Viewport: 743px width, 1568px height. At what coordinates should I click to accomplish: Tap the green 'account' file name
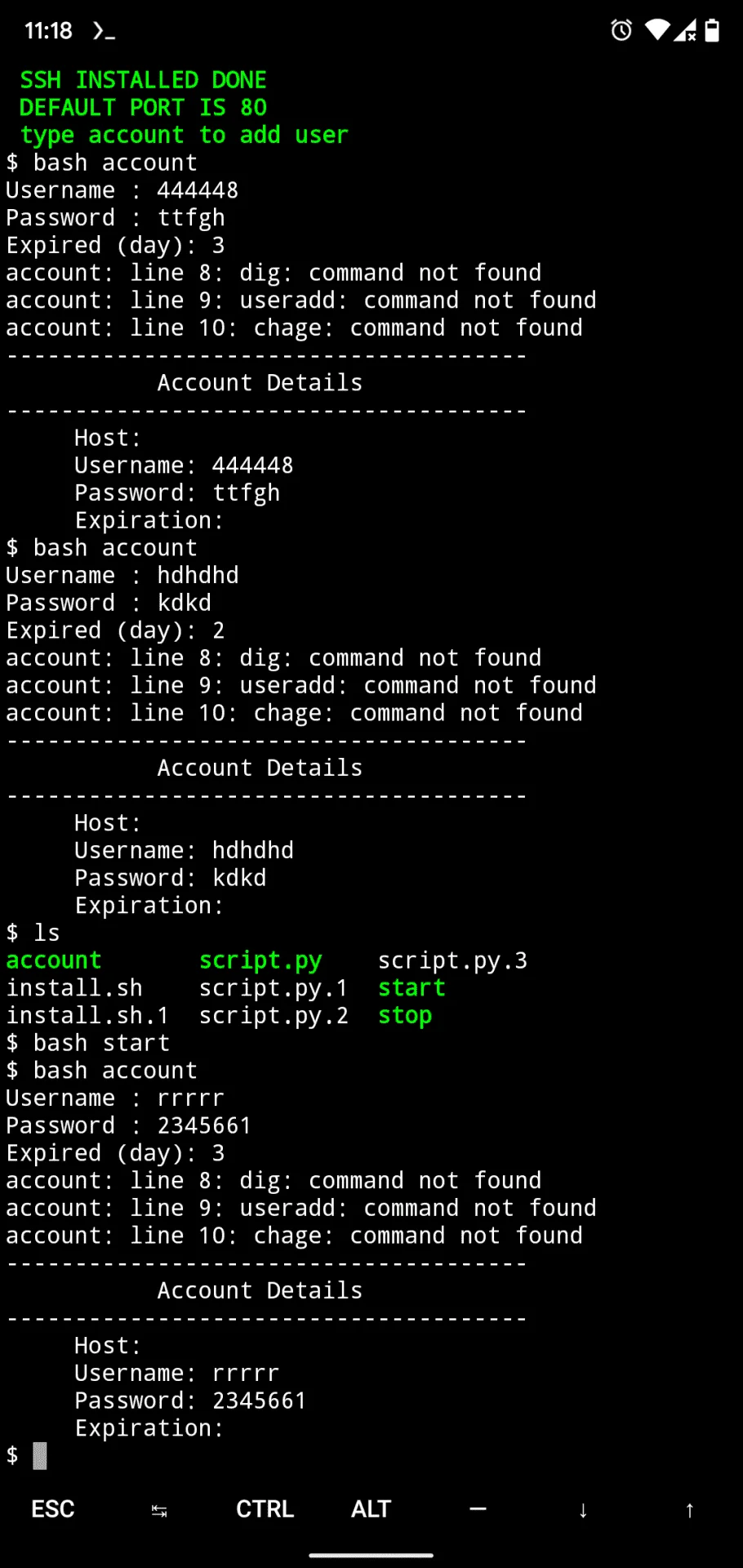tap(54, 960)
